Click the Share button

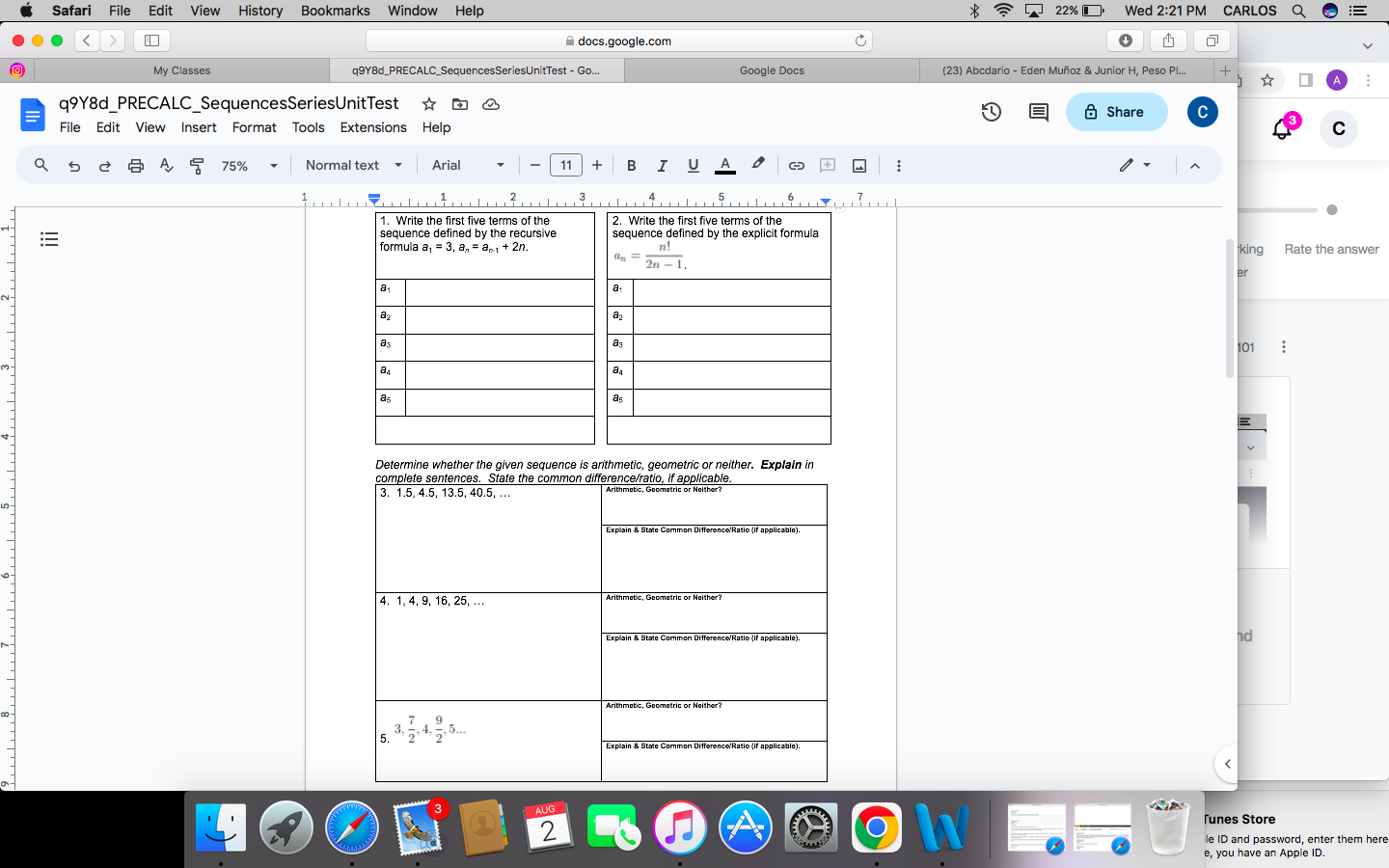click(1116, 112)
